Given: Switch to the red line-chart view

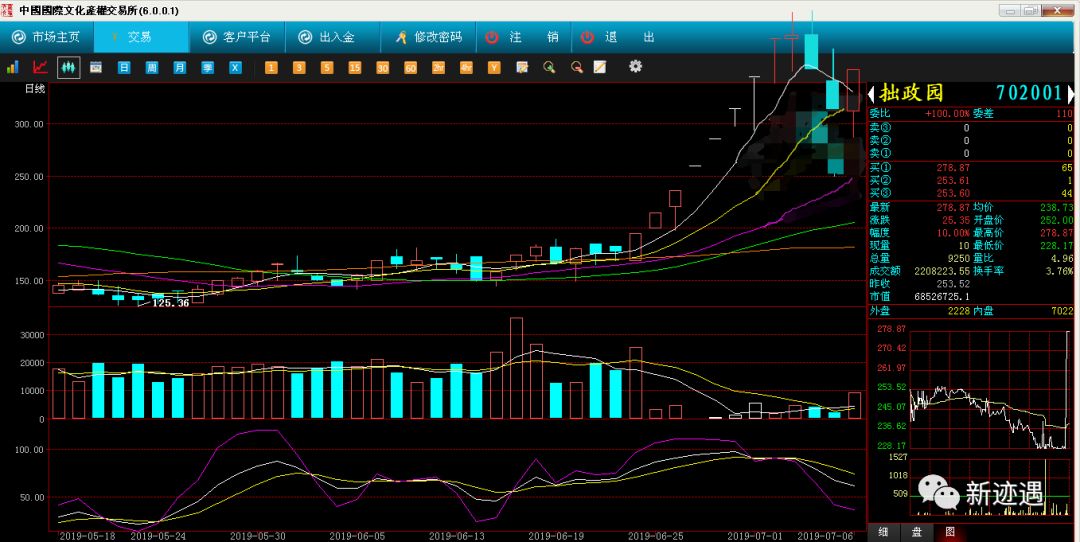Looking at the screenshot, I should [40, 67].
